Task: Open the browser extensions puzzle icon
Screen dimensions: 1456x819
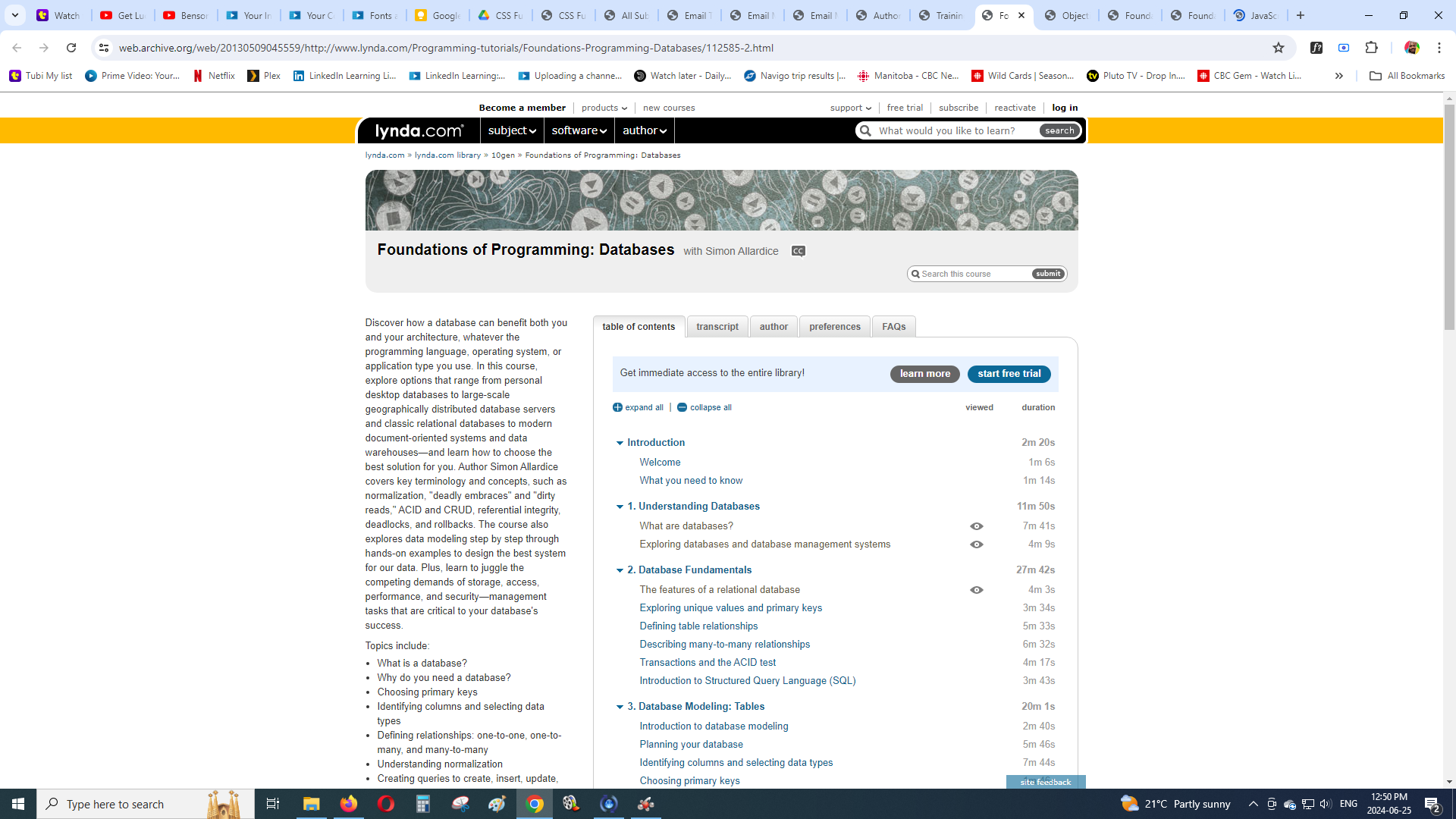Action: [x=1371, y=48]
